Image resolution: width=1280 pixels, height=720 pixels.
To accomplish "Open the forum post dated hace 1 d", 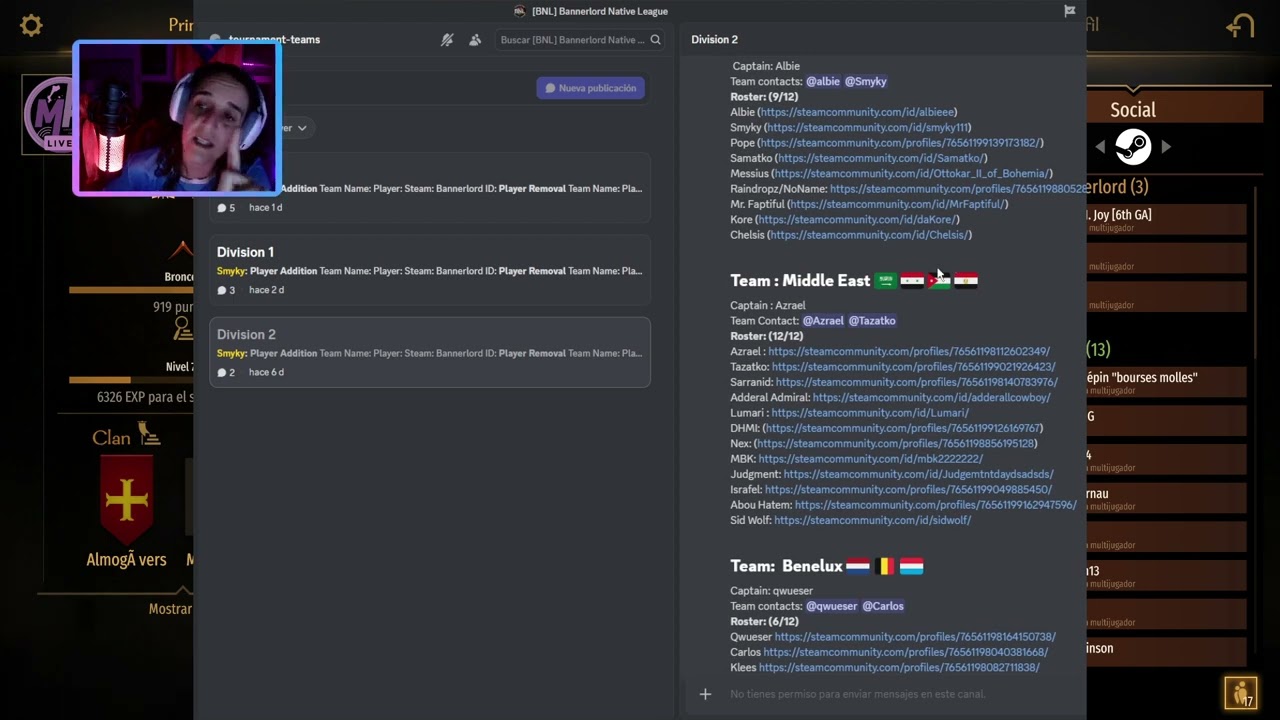I will 430,188.
